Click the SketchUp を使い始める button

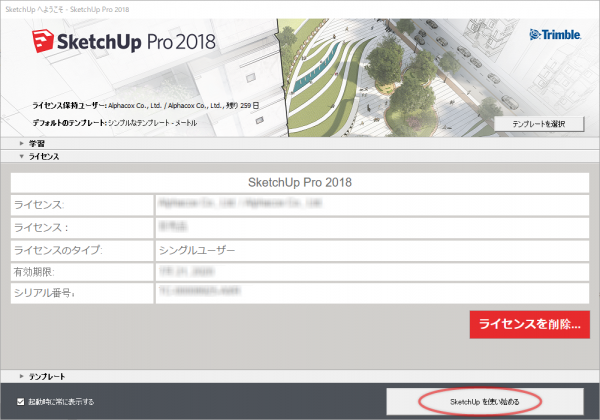pos(485,402)
